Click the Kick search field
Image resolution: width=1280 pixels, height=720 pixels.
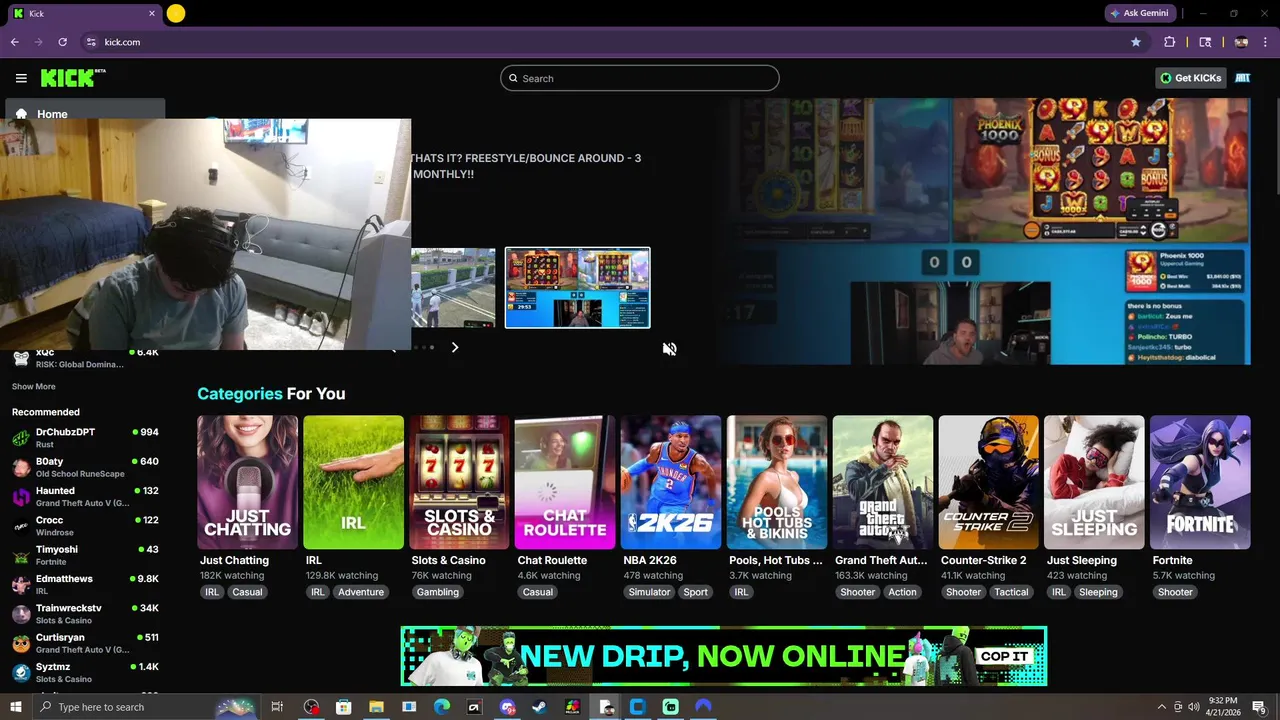[x=640, y=78]
